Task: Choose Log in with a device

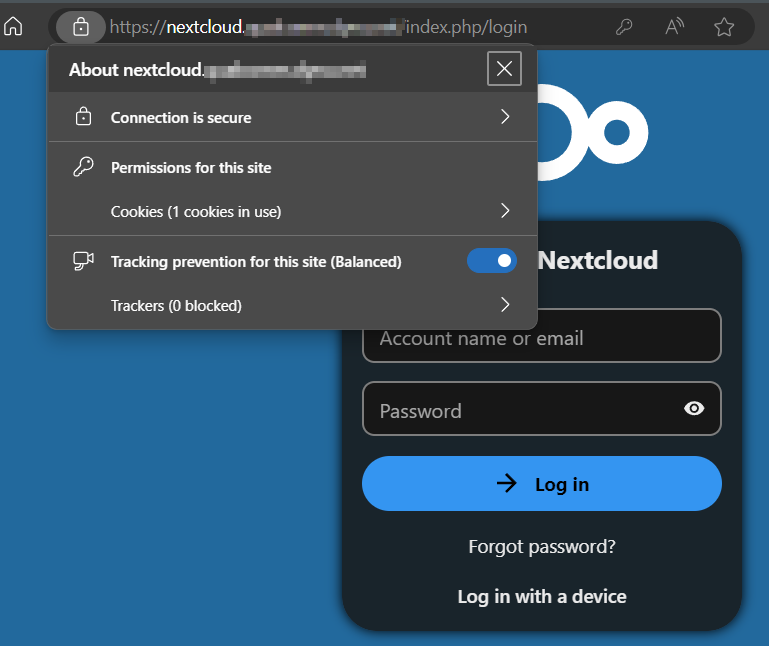Action: tap(542, 596)
